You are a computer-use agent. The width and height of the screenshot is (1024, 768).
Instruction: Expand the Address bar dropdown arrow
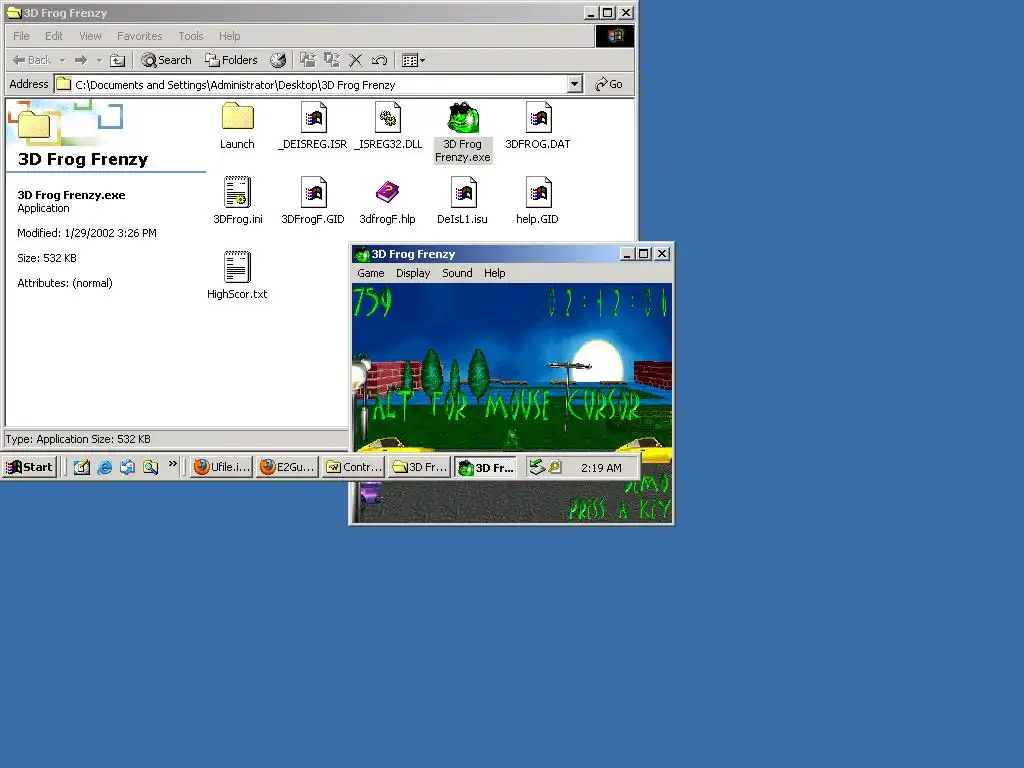coord(575,84)
